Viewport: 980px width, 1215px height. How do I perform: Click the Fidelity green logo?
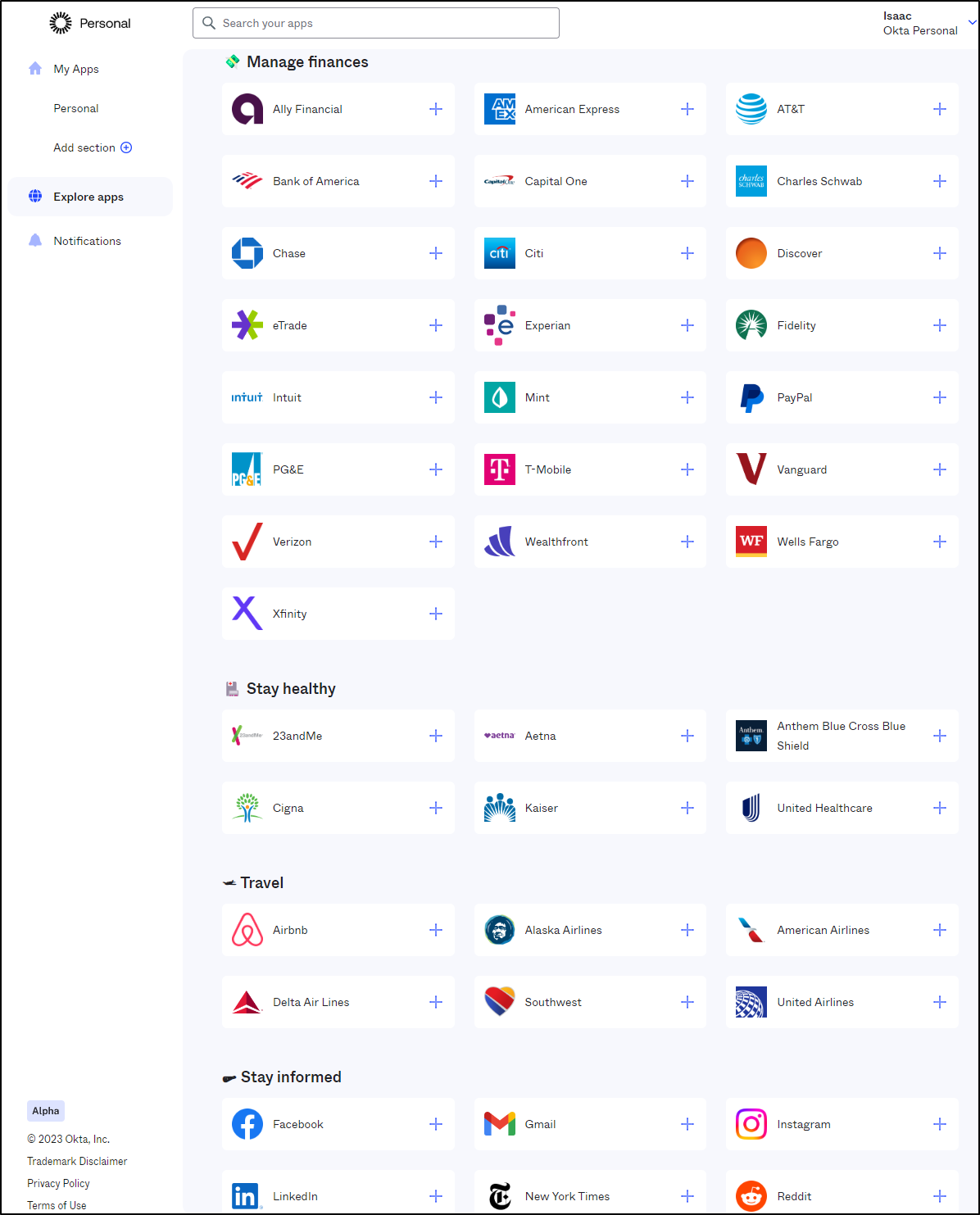(751, 325)
